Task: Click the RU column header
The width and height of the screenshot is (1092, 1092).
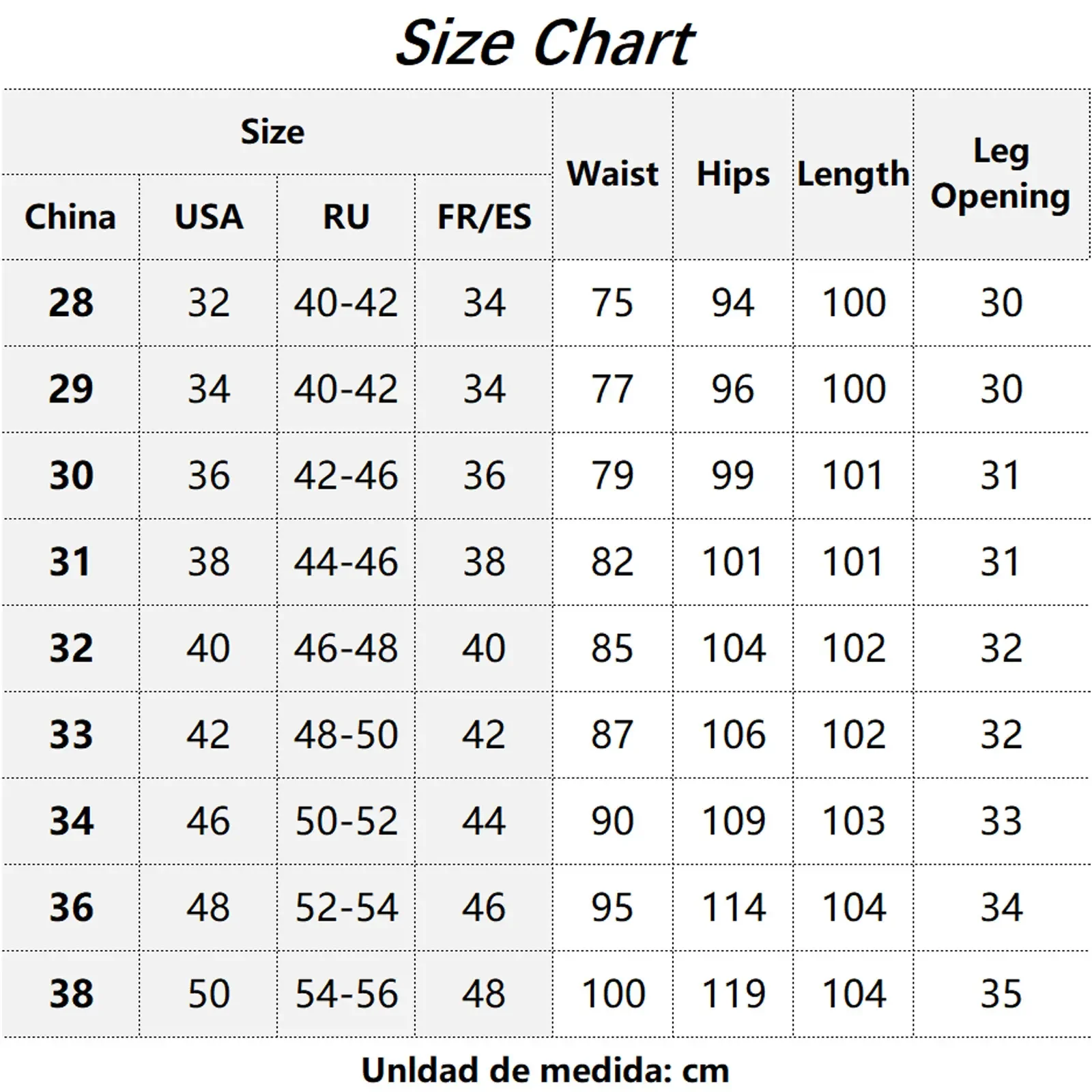Action: click(x=346, y=217)
